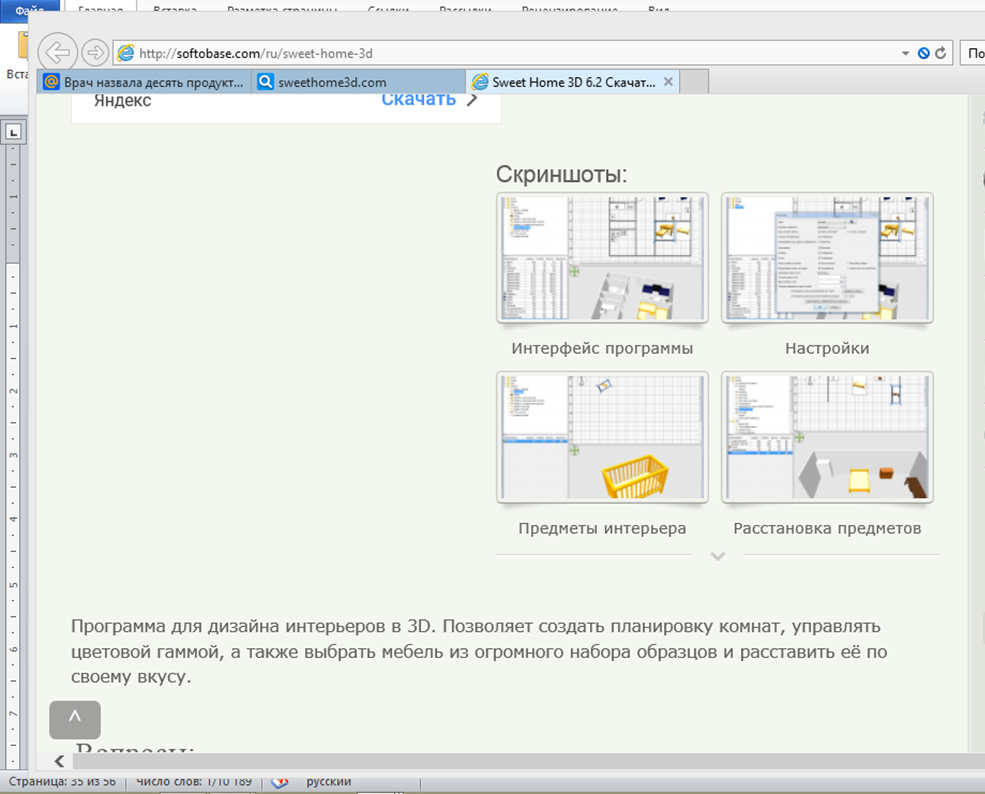Screen dimensions: 985x794
Task: Click the scroll-to-top caret button
Action: click(75, 720)
